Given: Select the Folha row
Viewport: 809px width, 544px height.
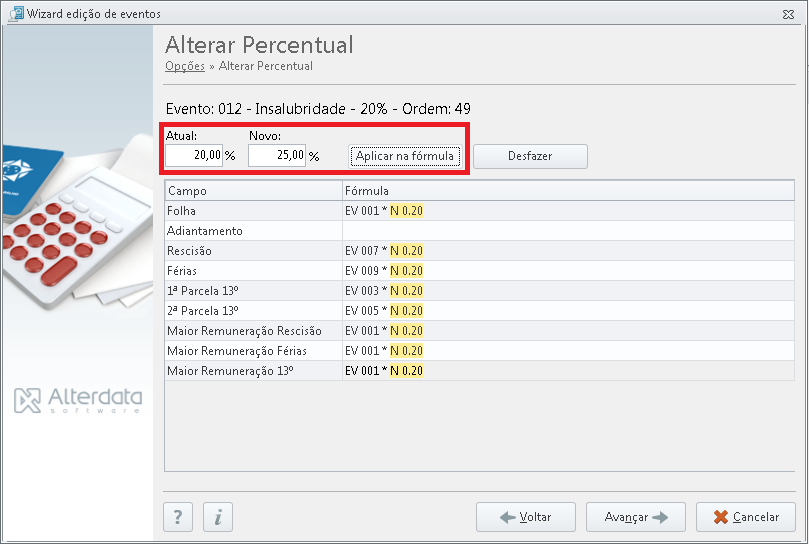Looking at the screenshot, I should tap(480, 211).
